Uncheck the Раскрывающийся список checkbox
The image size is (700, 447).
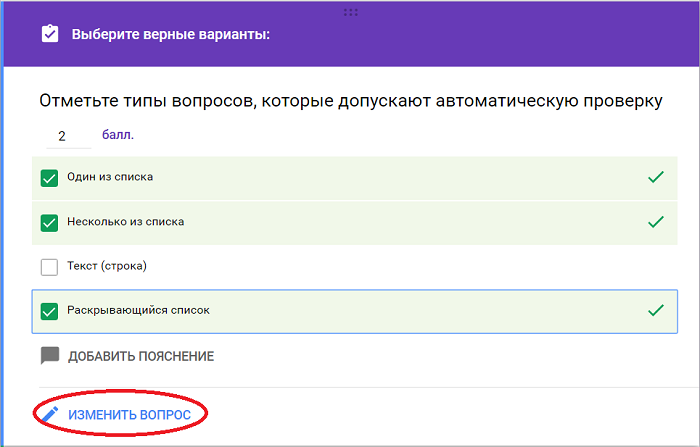point(49,311)
